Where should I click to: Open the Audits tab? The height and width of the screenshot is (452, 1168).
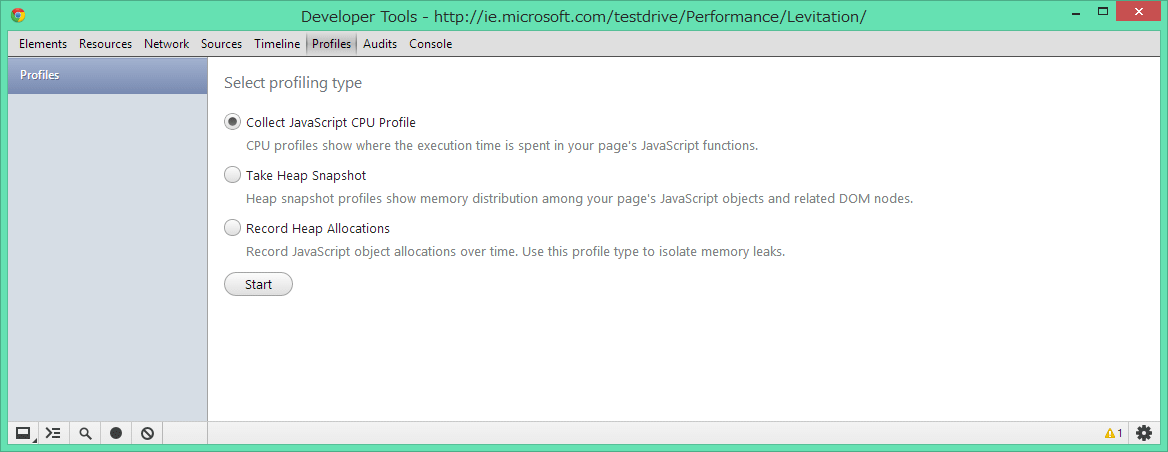(380, 44)
